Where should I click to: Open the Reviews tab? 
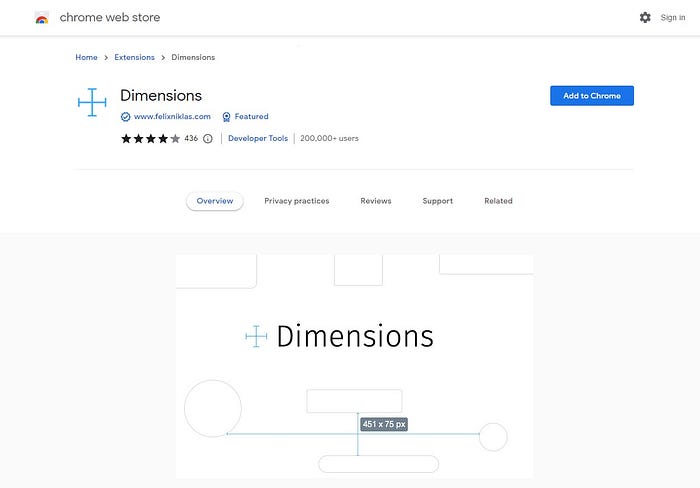coord(375,201)
